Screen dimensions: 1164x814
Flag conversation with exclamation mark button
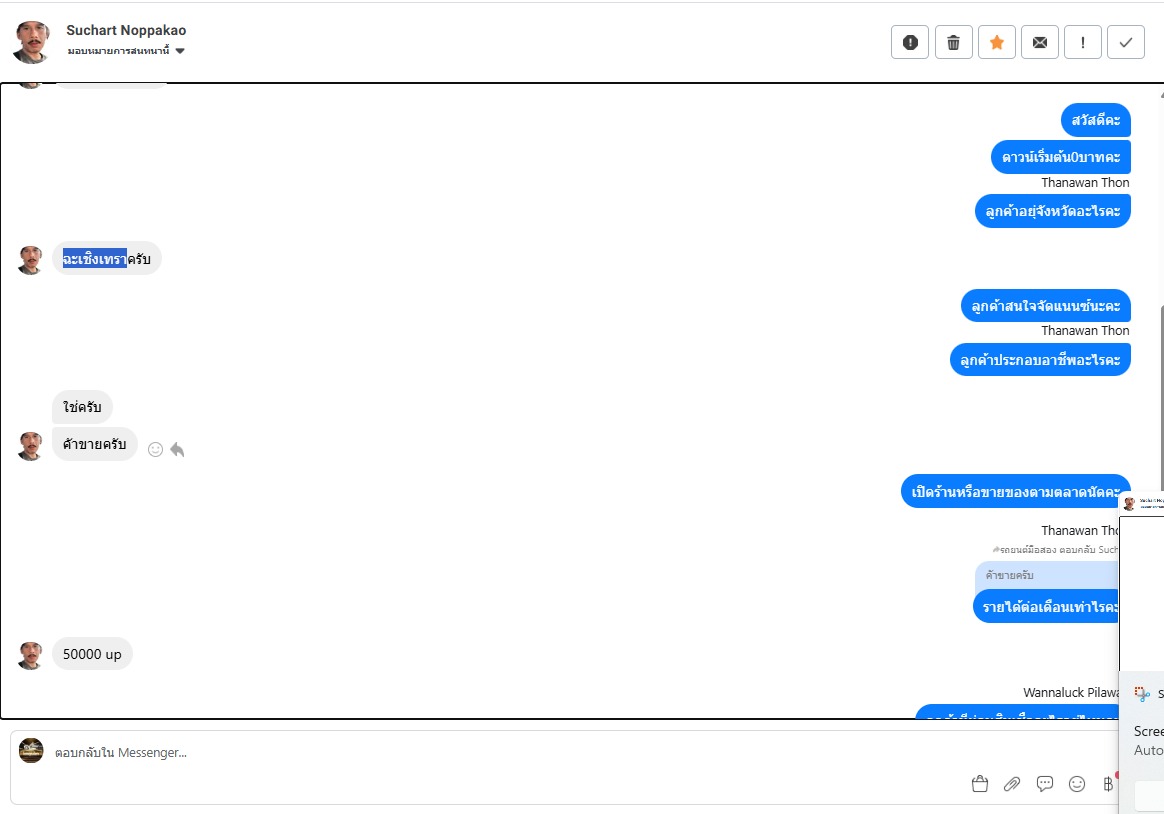click(x=1083, y=42)
